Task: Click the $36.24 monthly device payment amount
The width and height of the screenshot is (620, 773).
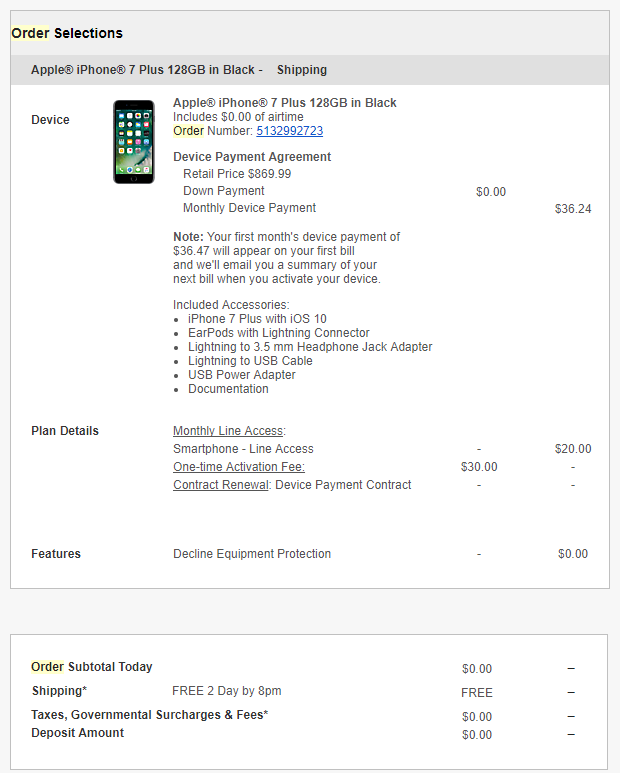Action: pyautogui.click(x=573, y=209)
